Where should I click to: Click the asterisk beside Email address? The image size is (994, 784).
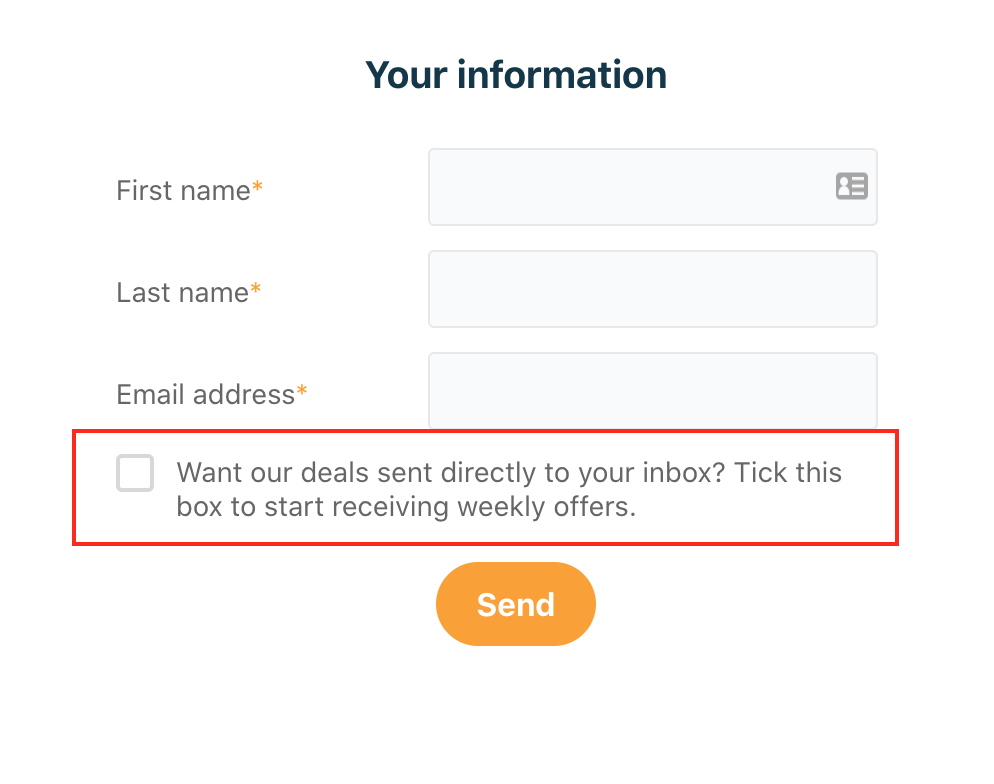pos(302,390)
